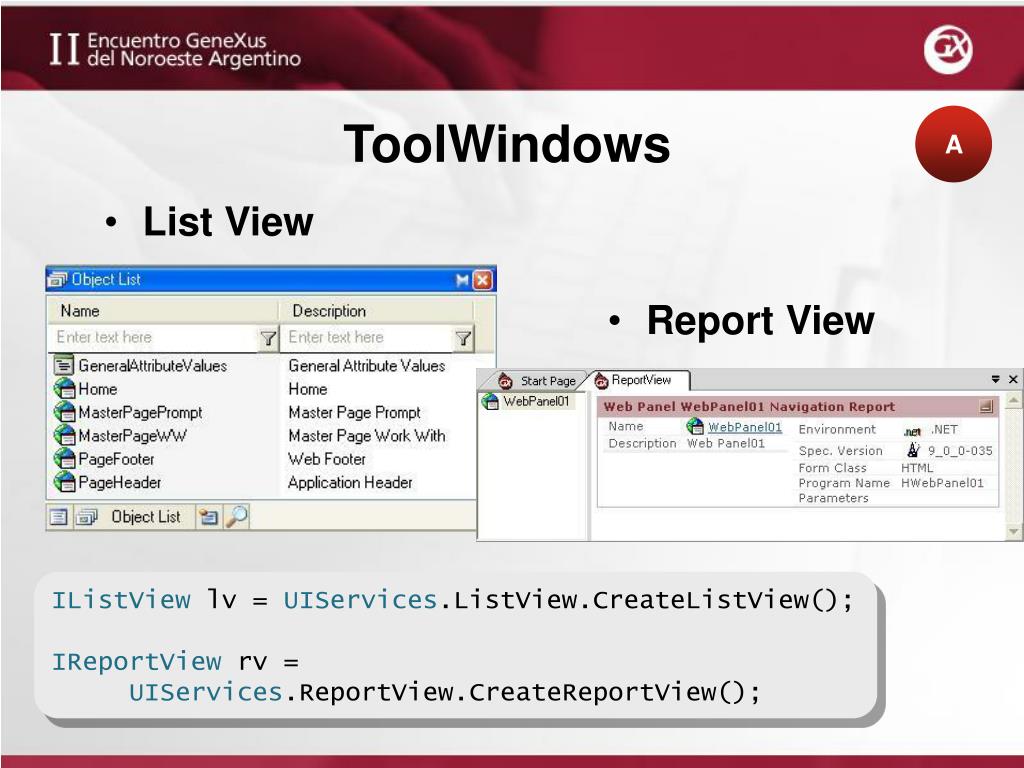Click the report scrollbar down arrow
Viewport: 1024px width, 768px height.
pyautogui.click(x=1014, y=532)
